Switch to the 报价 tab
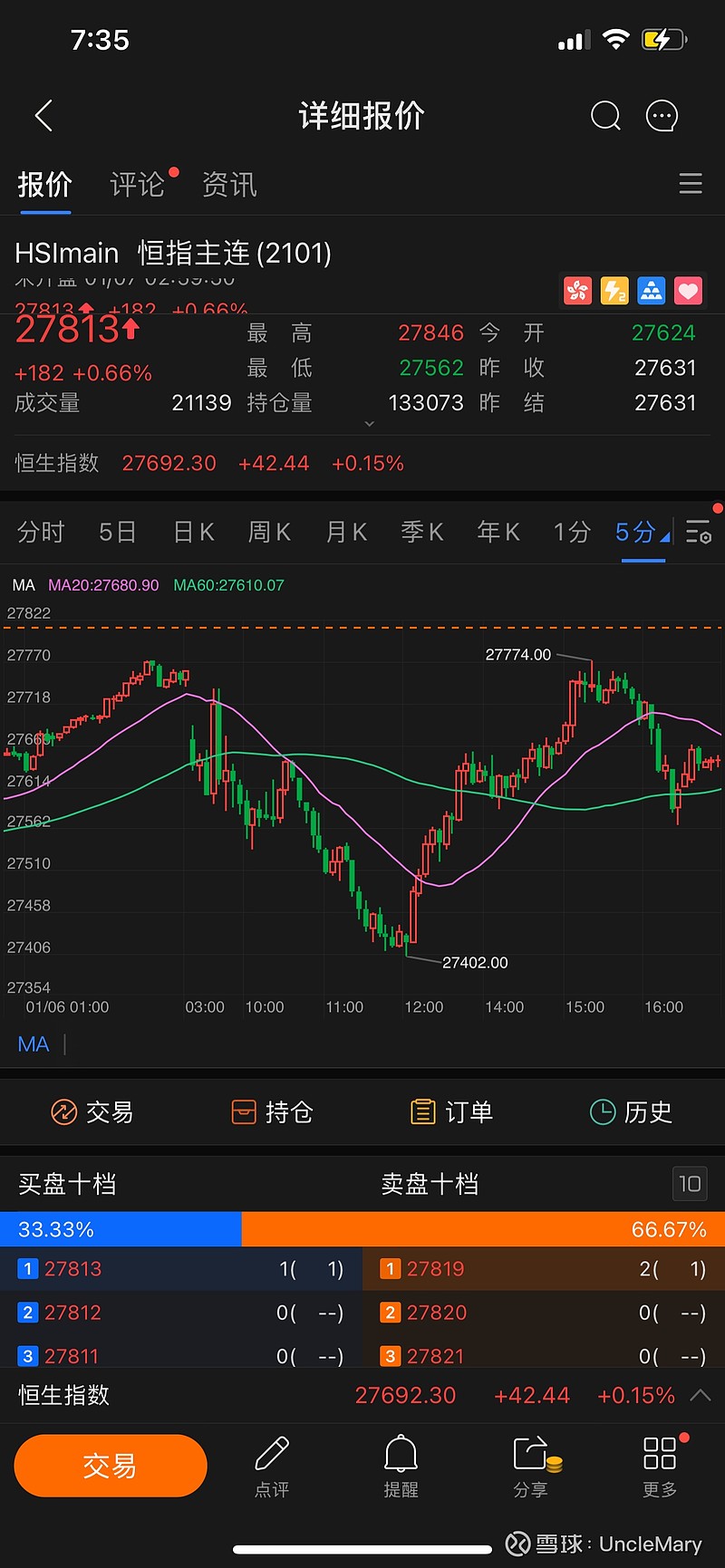 pyautogui.click(x=45, y=185)
